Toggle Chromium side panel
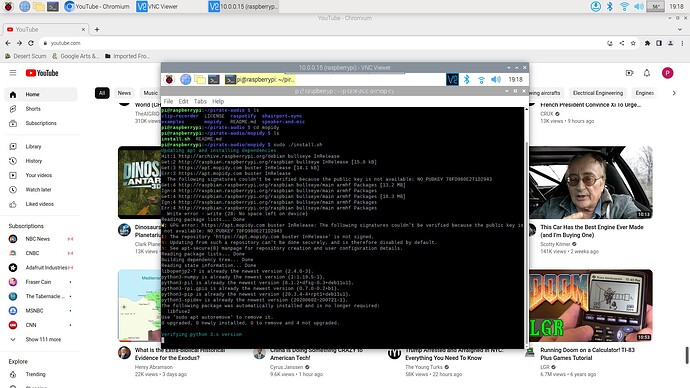This screenshot has height=388, width=690. [x=659, y=43]
